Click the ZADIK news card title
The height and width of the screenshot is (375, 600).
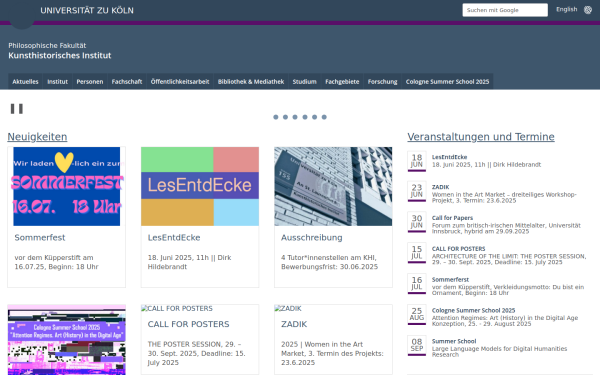294,324
